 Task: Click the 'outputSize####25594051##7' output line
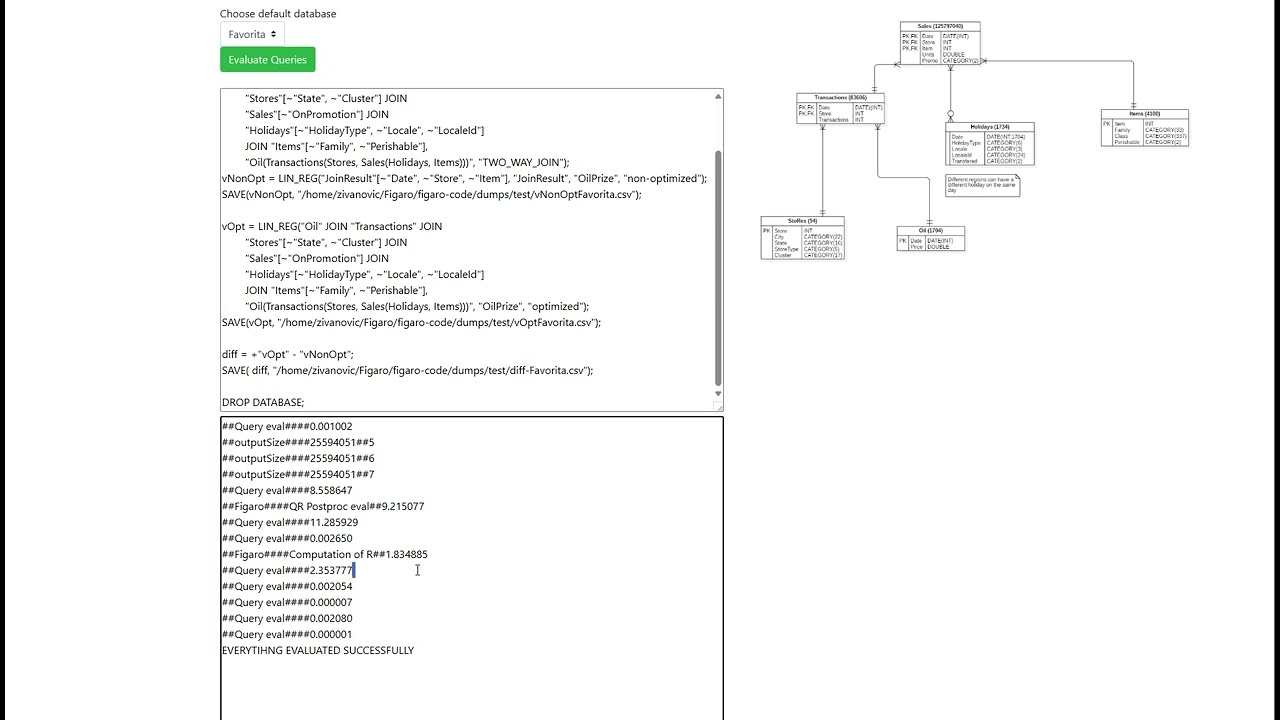(x=298, y=474)
